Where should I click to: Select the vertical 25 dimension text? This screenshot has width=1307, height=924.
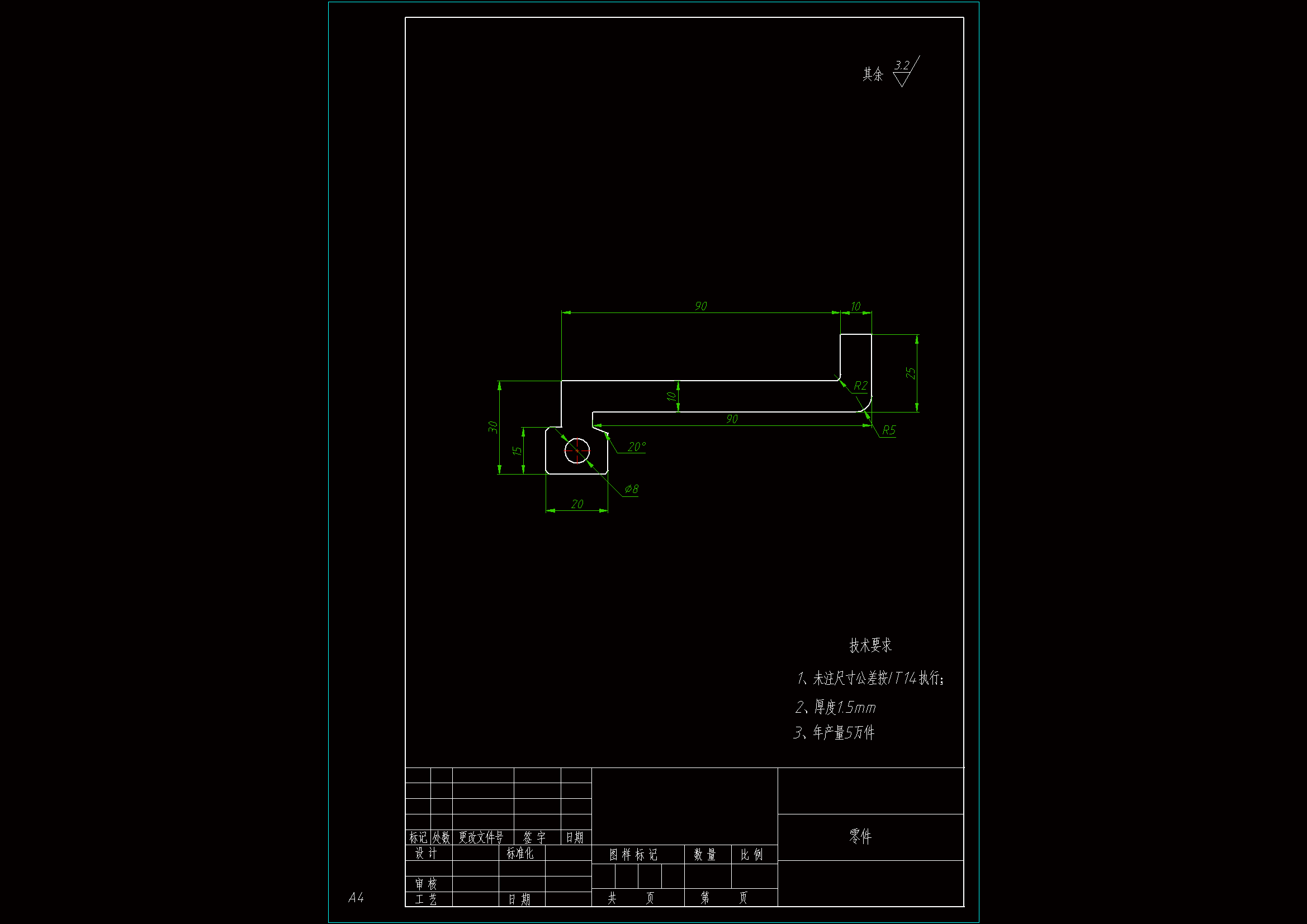[x=910, y=373]
